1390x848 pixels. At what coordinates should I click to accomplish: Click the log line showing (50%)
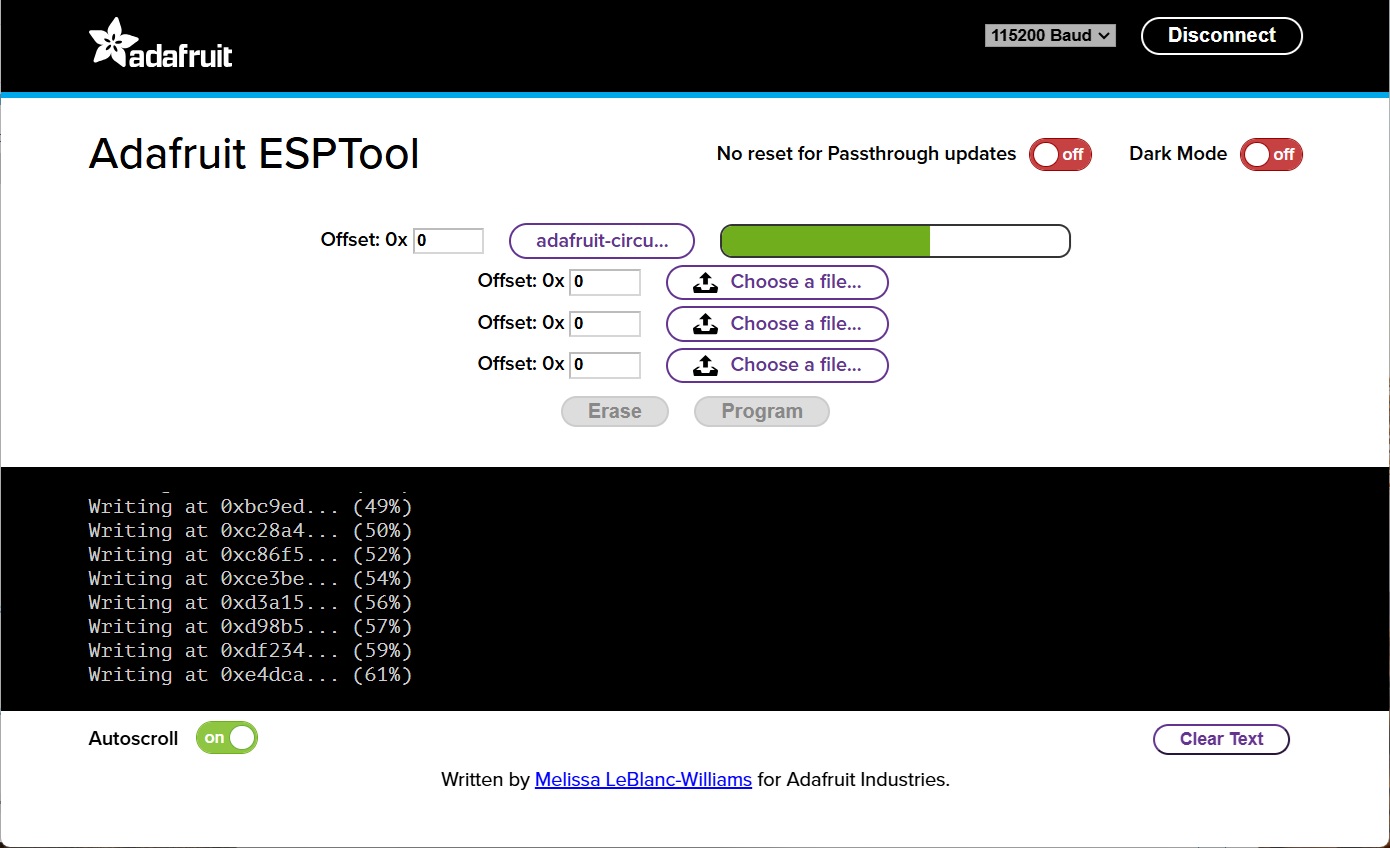[x=250, y=531]
